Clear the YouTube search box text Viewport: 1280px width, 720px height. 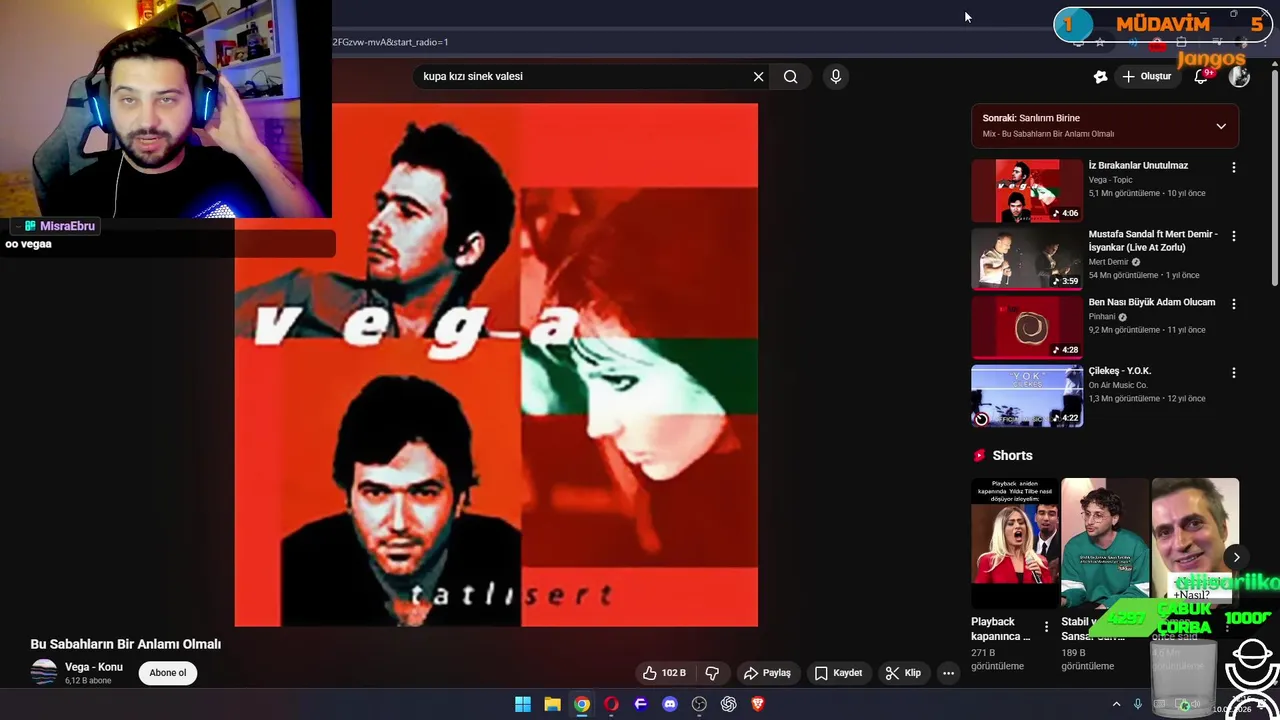coord(758,76)
